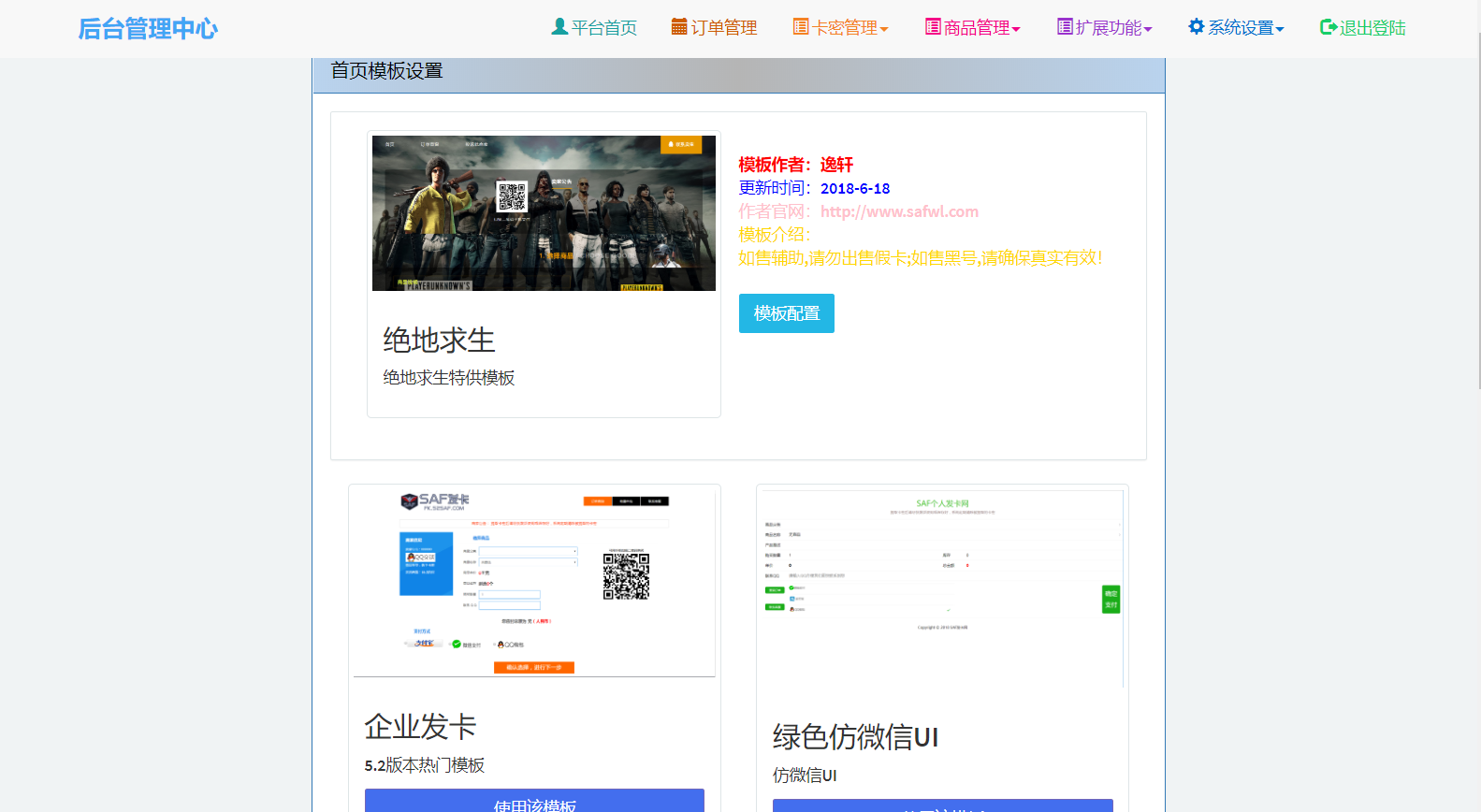Go to 订单管理 page
The image size is (1481, 812).
pos(714,28)
